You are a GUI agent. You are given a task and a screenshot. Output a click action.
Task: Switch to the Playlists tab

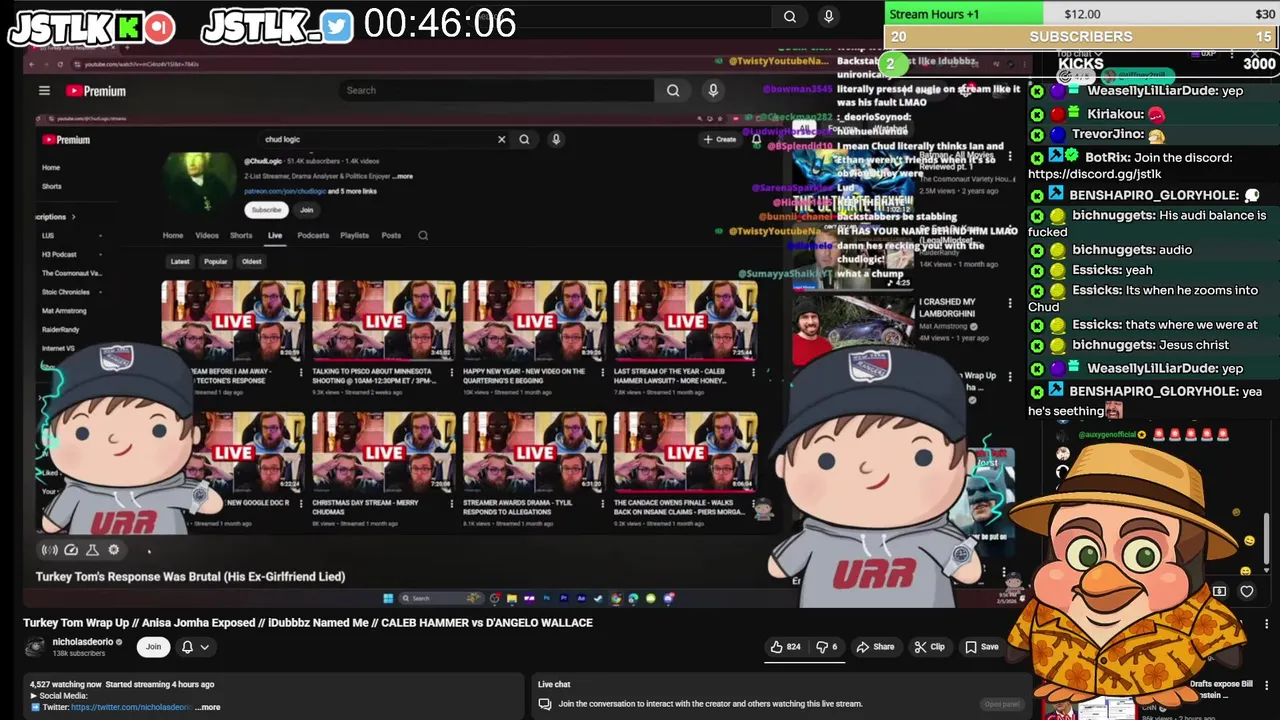(x=354, y=236)
